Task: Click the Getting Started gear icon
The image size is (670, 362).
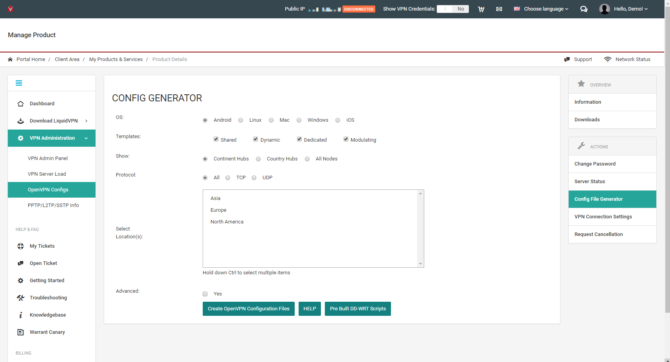Action: (x=20, y=280)
